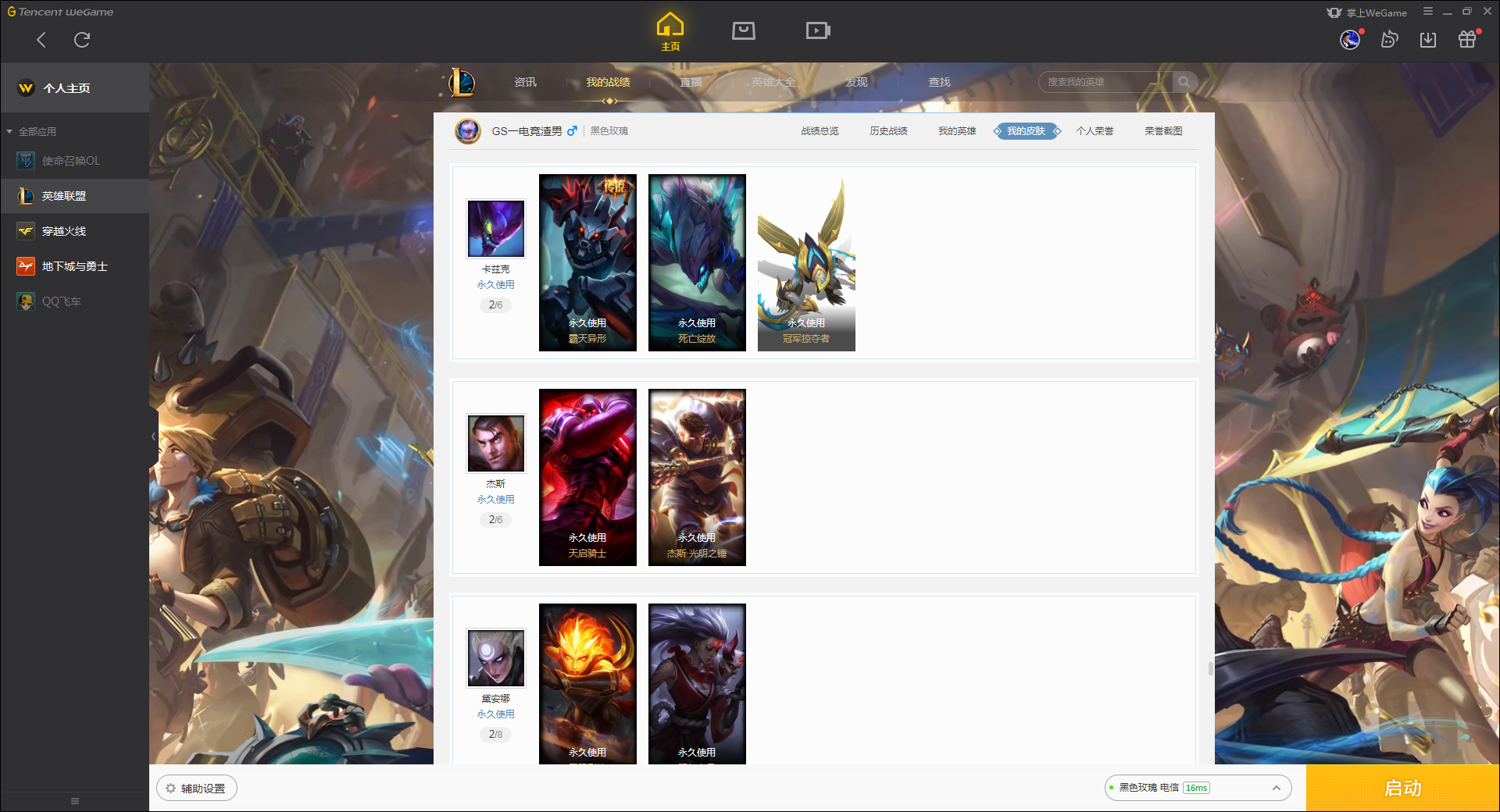This screenshot has width=1500, height=812.
Task: Open the gift box icon
Action: point(1467,39)
